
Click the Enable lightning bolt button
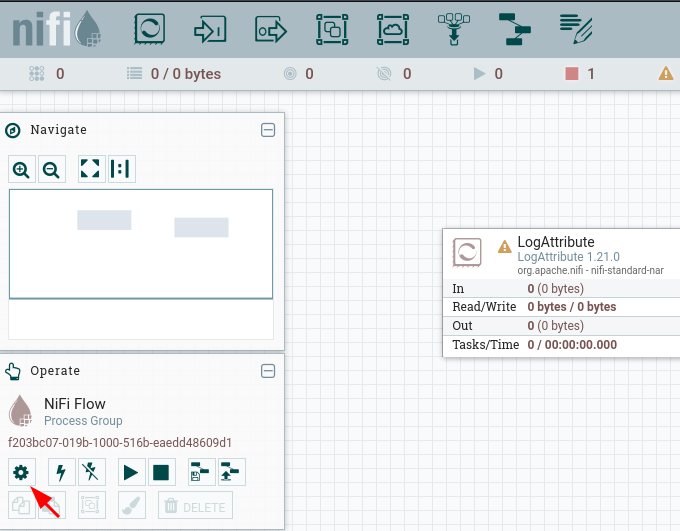click(x=61, y=472)
